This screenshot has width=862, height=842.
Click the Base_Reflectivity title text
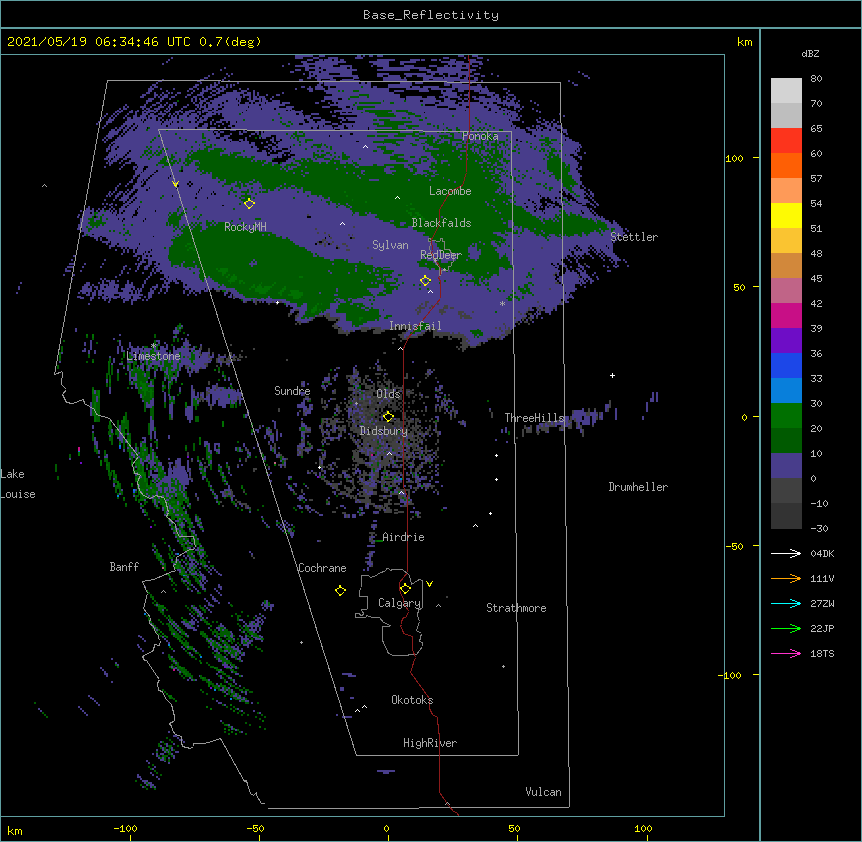click(431, 15)
